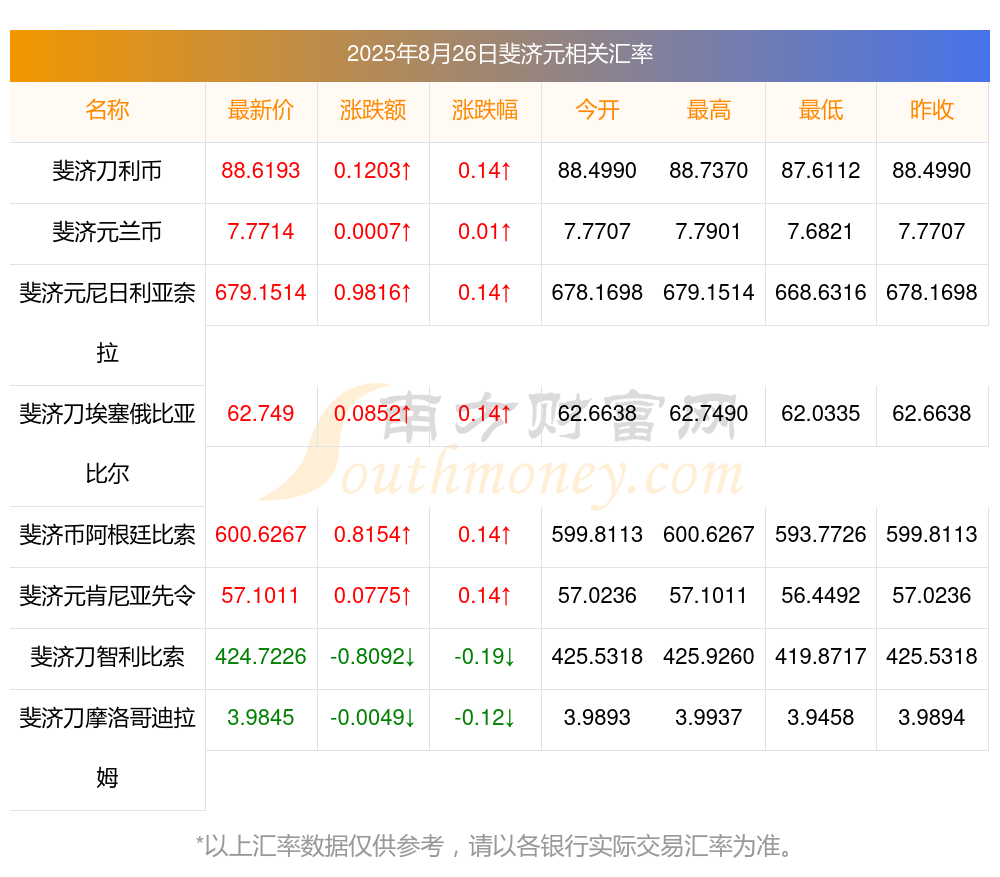This screenshot has height=877, width=1000.
Task: Click the low value 668.6316
Action: [x=821, y=293]
